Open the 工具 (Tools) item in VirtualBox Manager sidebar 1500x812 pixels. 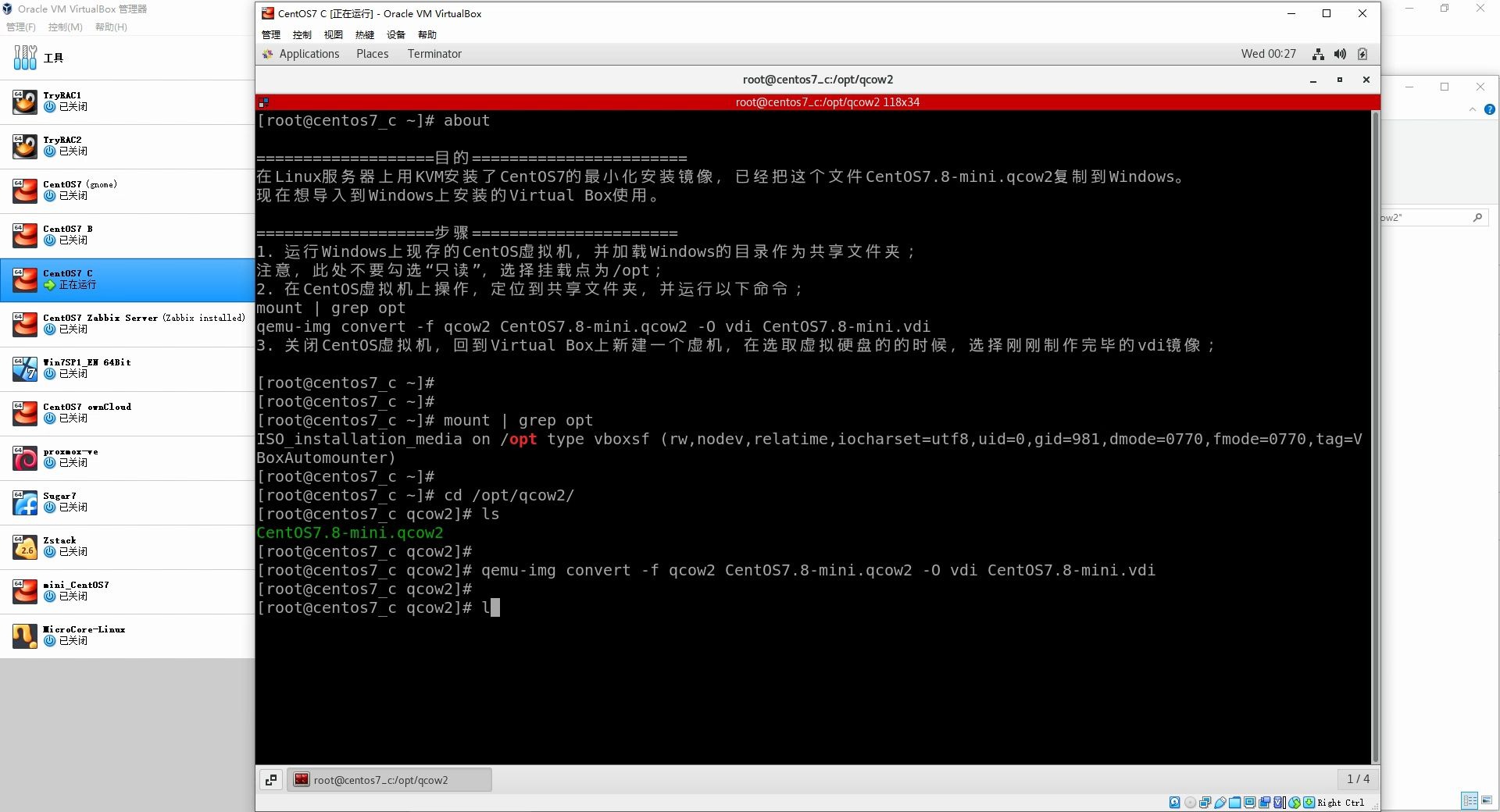pos(52,57)
